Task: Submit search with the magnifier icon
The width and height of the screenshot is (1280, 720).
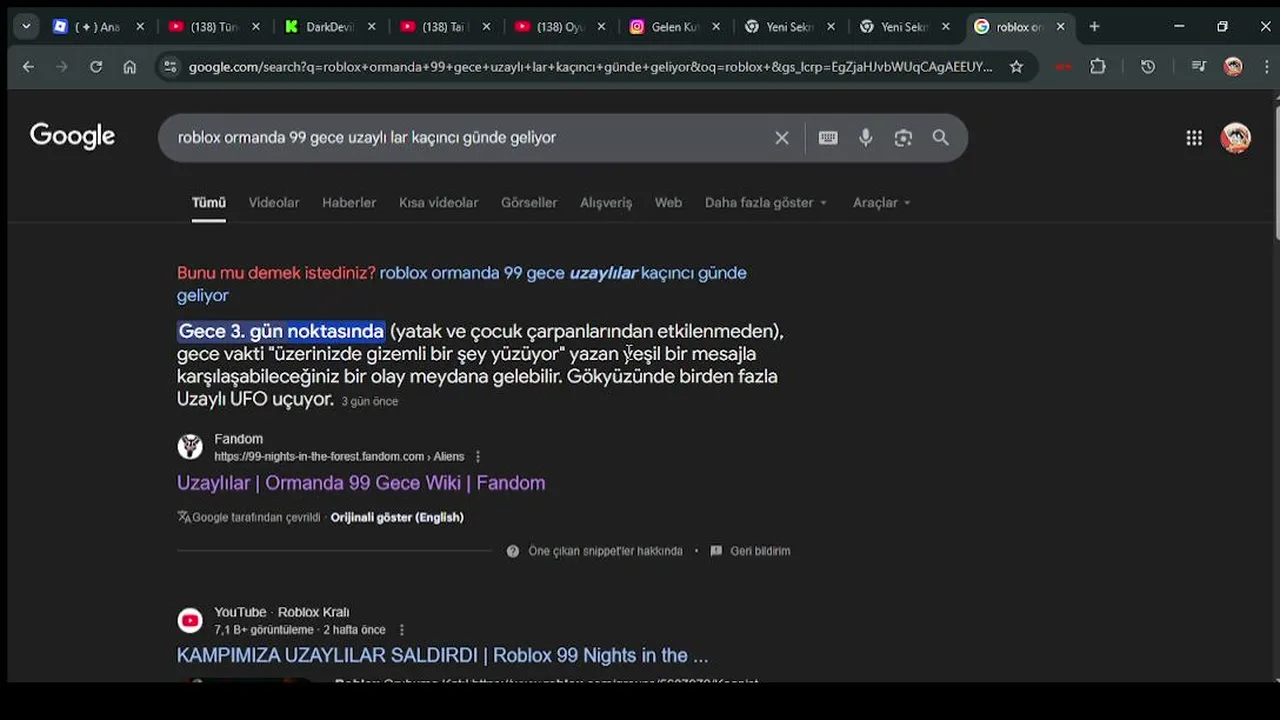Action: click(x=940, y=138)
